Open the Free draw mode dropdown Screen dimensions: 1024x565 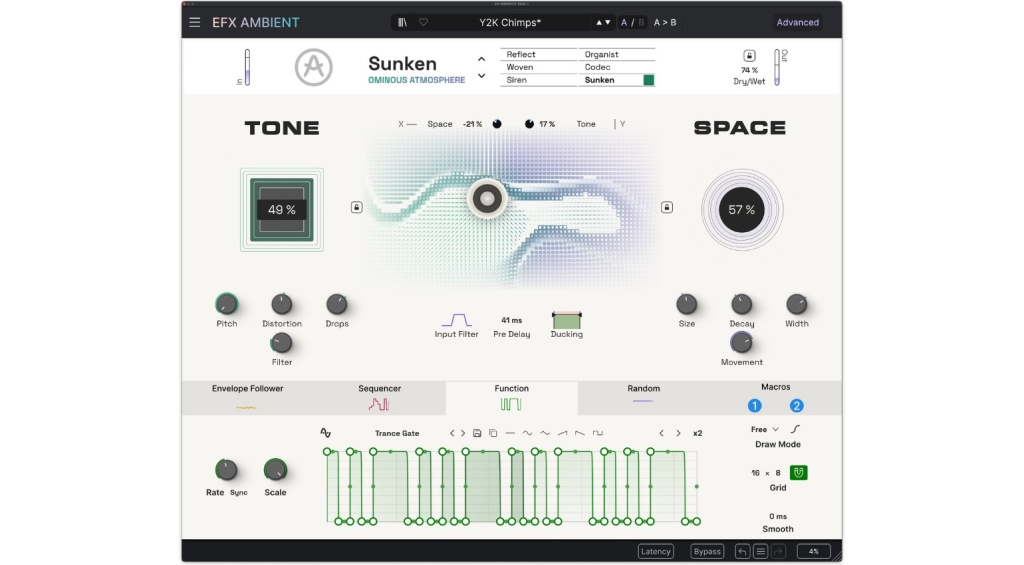point(765,429)
